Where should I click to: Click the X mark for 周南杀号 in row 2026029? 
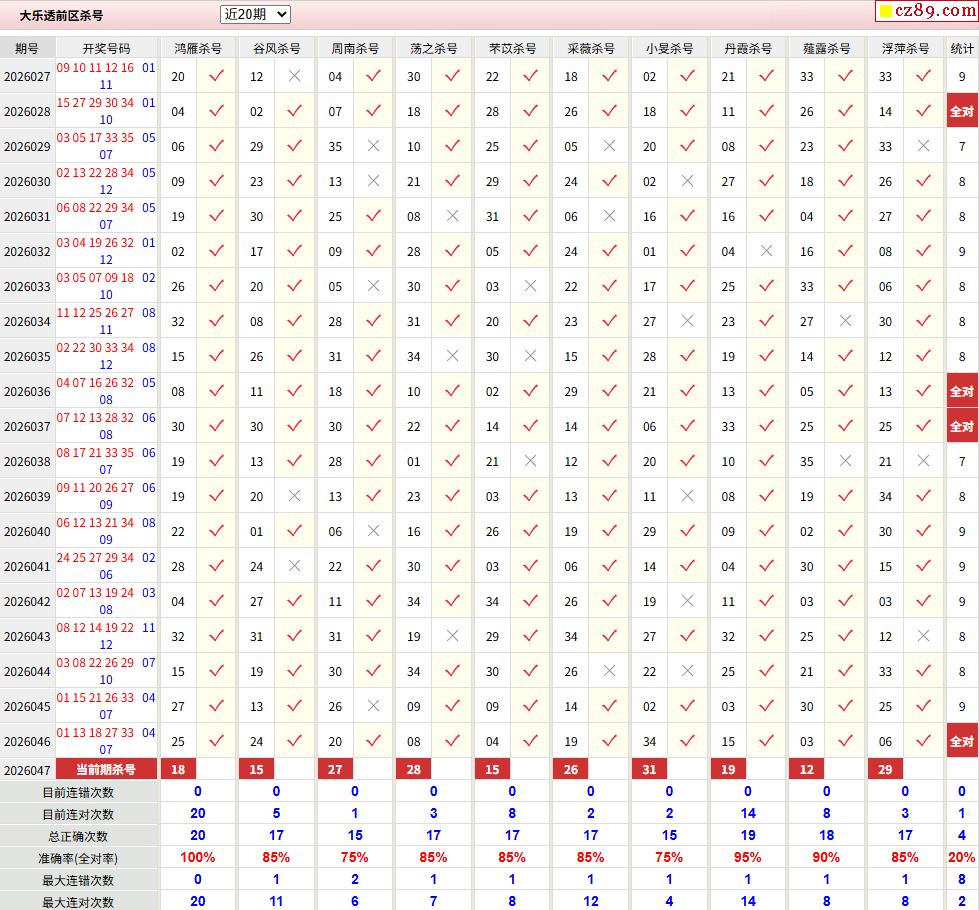373,146
